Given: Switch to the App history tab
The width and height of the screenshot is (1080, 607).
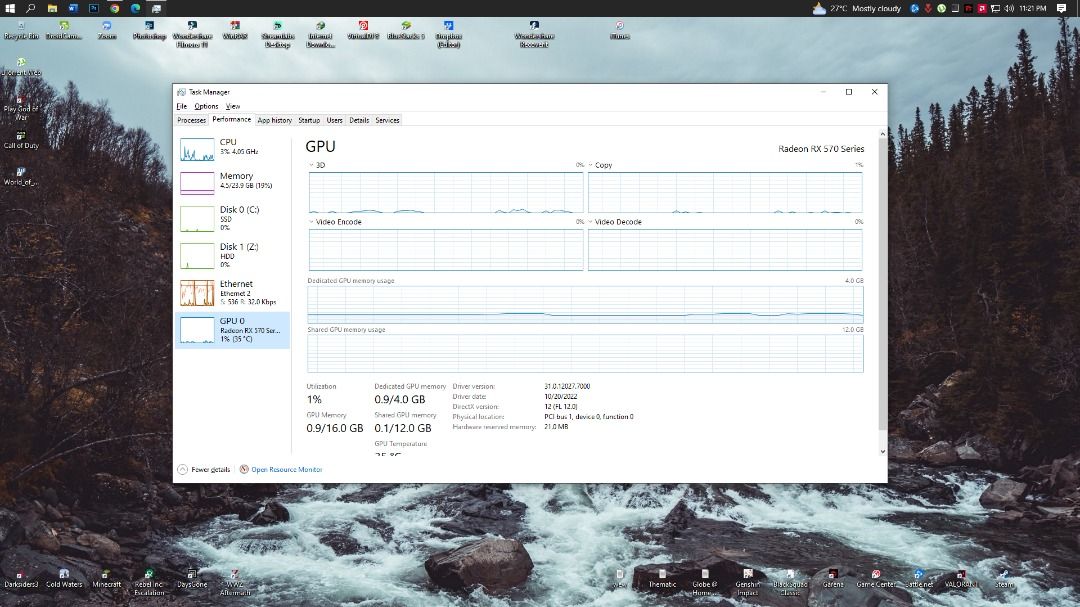Looking at the screenshot, I should pyautogui.click(x=274, y=120).
